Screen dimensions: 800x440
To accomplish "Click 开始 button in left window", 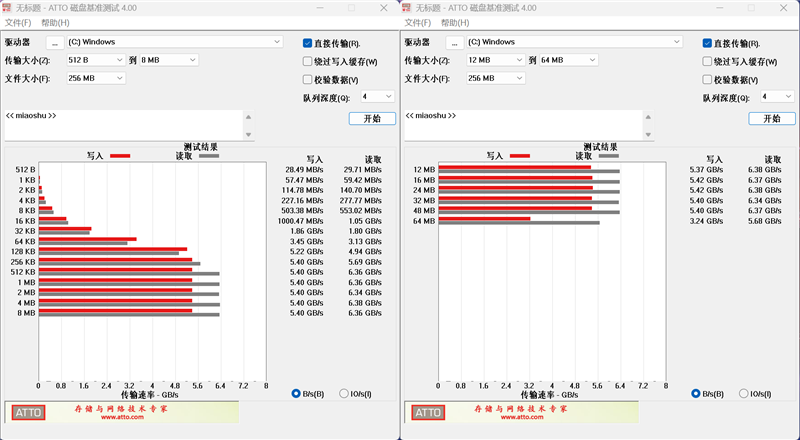I will pyautogui.click(x=372, y=118).
